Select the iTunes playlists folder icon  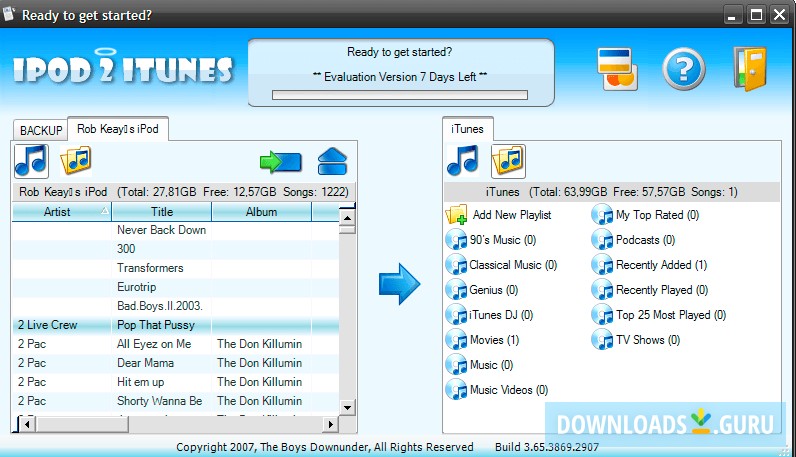[x=508, y=161]
